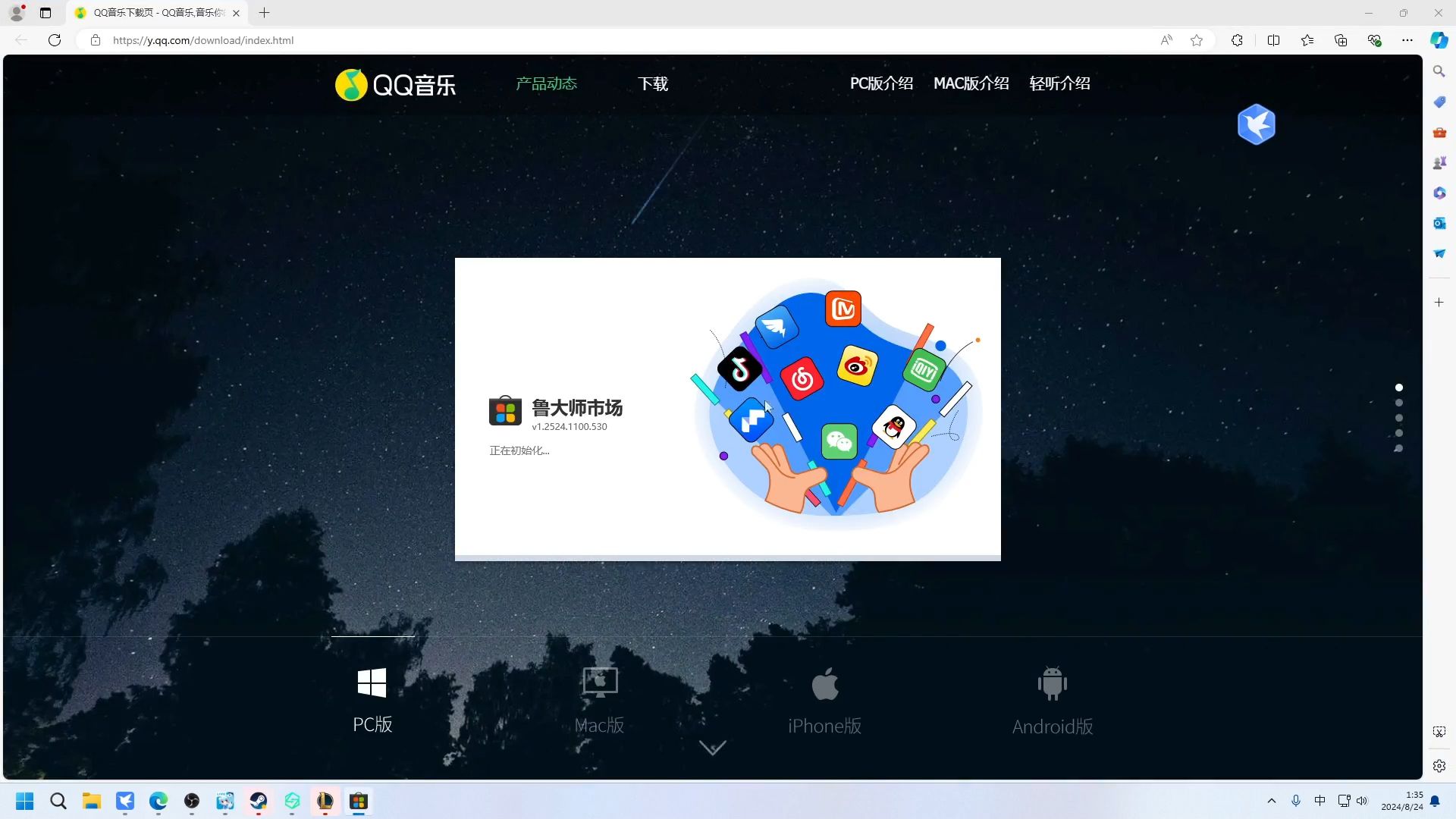Screen dimensions: 1456x819
Task: Open the sidebar games chess icon
Action: pyautogui.click(x=1439, y=162)
